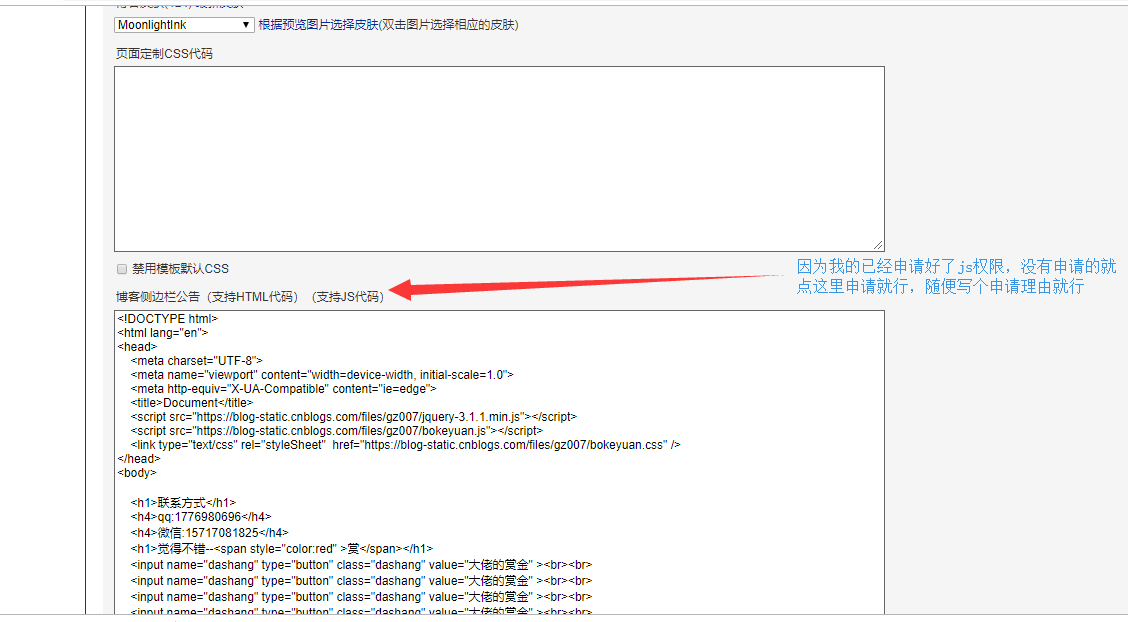
Task: Open the MoonlightInk skin dropdown
Action: click(183, 24)
